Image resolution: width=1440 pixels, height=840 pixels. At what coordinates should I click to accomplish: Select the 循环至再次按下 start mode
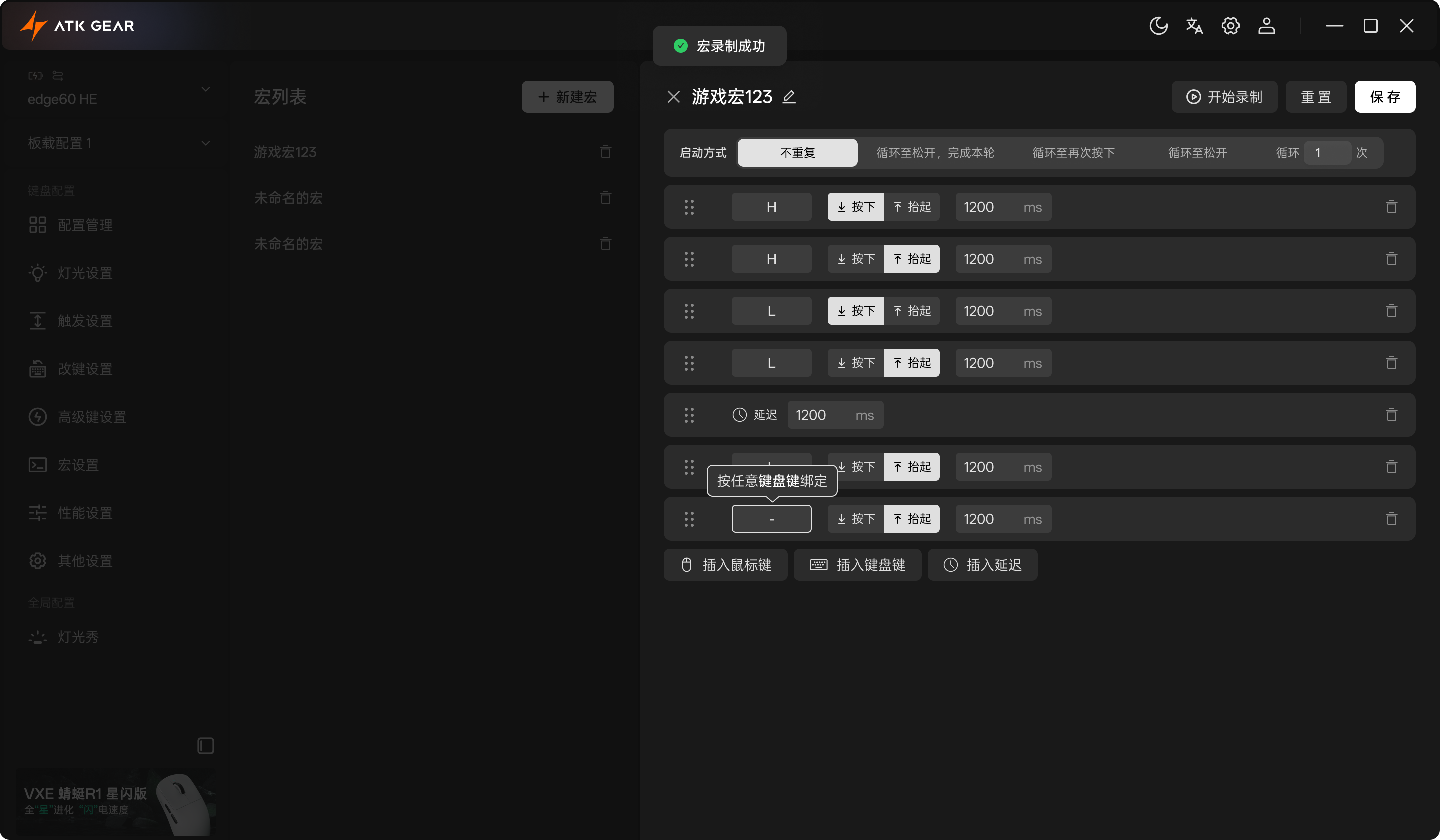point(1073,153)
